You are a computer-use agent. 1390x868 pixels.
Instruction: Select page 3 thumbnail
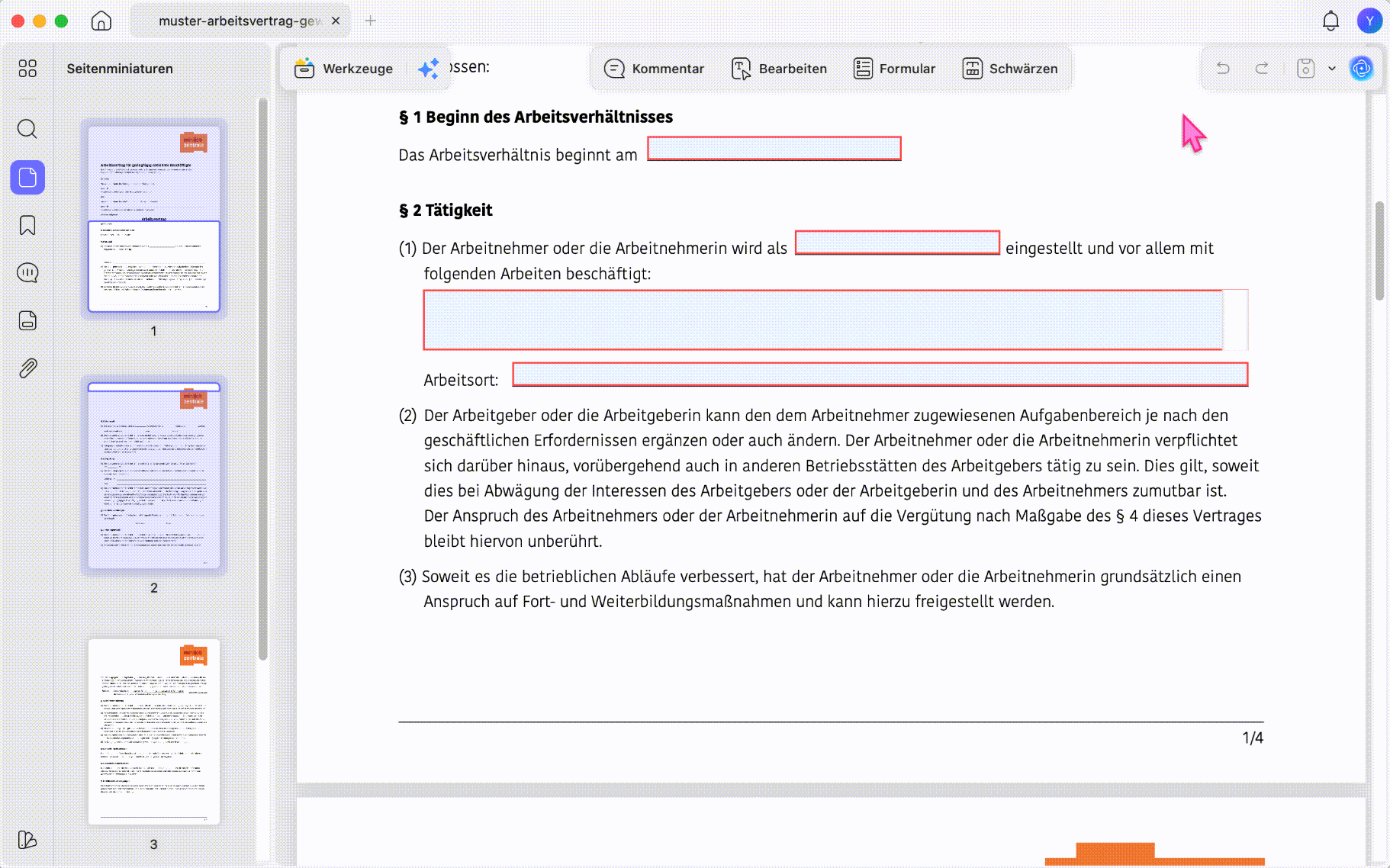pos(154,732)
